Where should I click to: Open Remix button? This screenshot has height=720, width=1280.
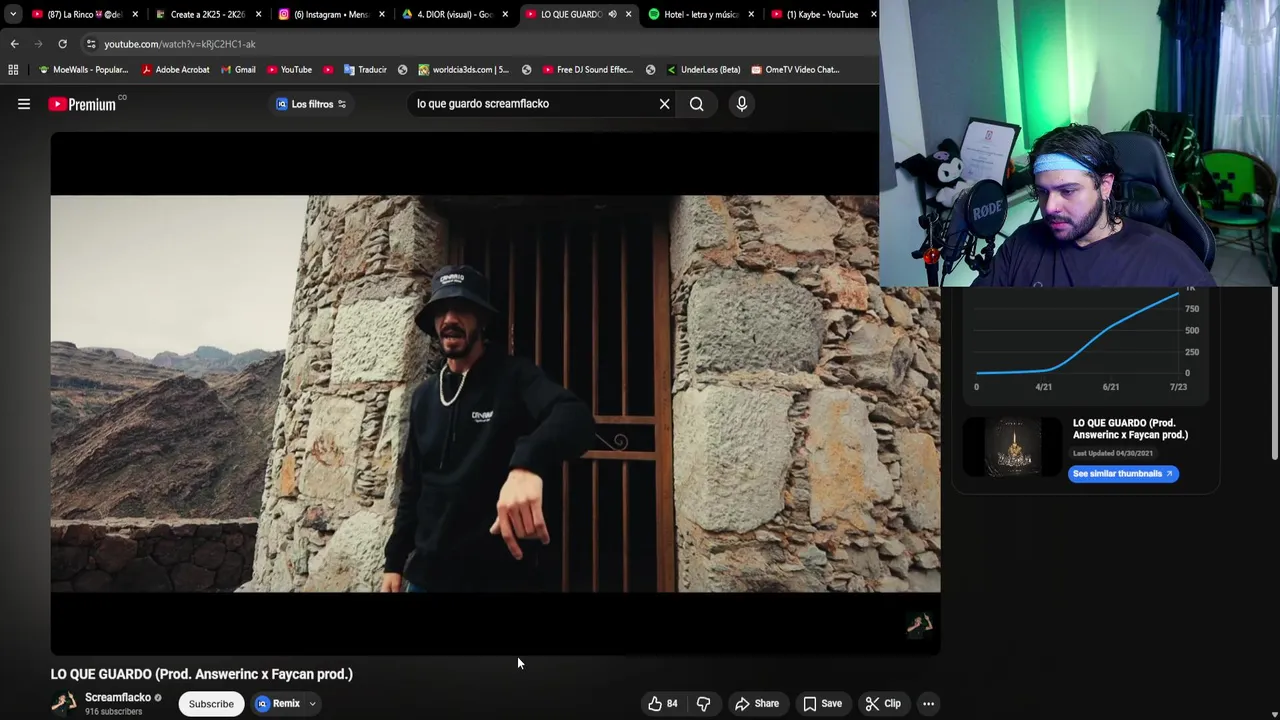278,704
